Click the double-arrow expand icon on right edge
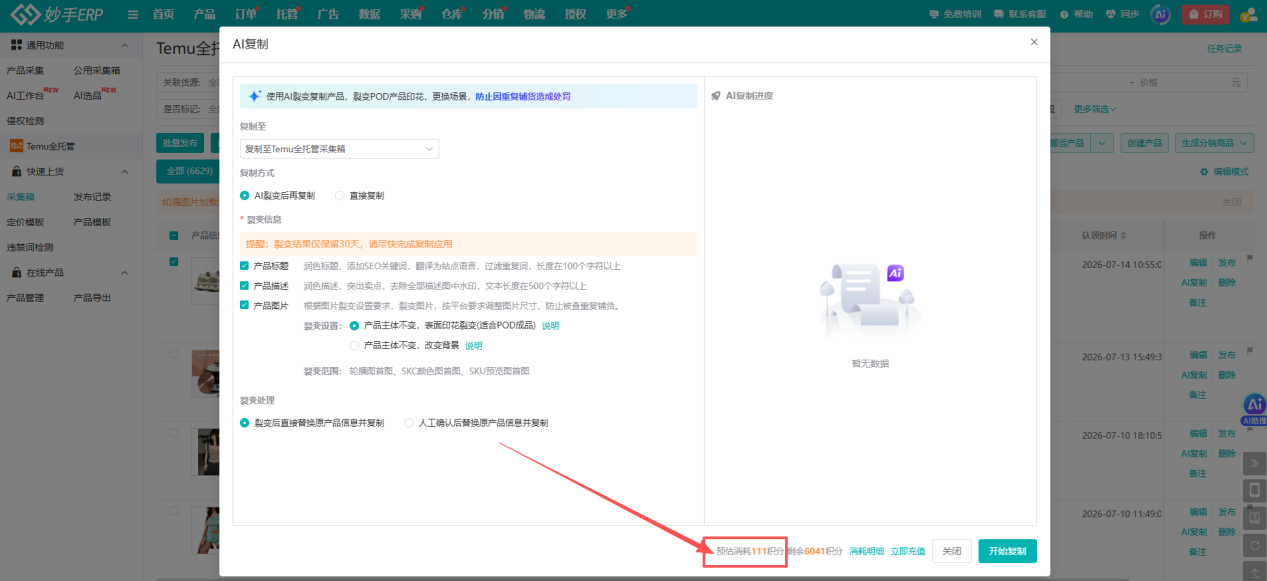1267x581 pixels. click(x=1254, y=463)
